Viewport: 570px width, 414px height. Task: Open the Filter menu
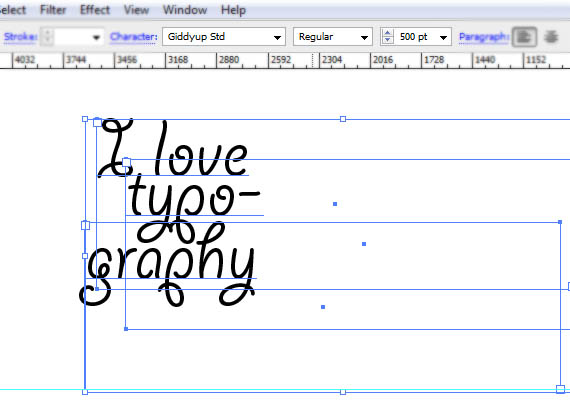[x=53, y=10]
